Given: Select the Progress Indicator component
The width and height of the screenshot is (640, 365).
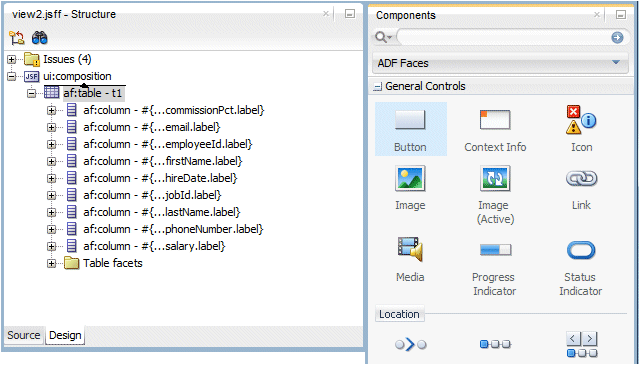Looking at the screenshot, I should coord(494,267).
